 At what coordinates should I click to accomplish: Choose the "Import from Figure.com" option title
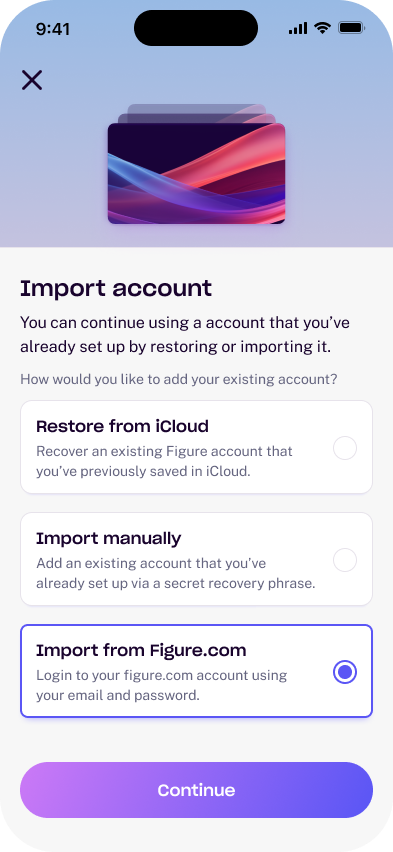pos(141,650)
